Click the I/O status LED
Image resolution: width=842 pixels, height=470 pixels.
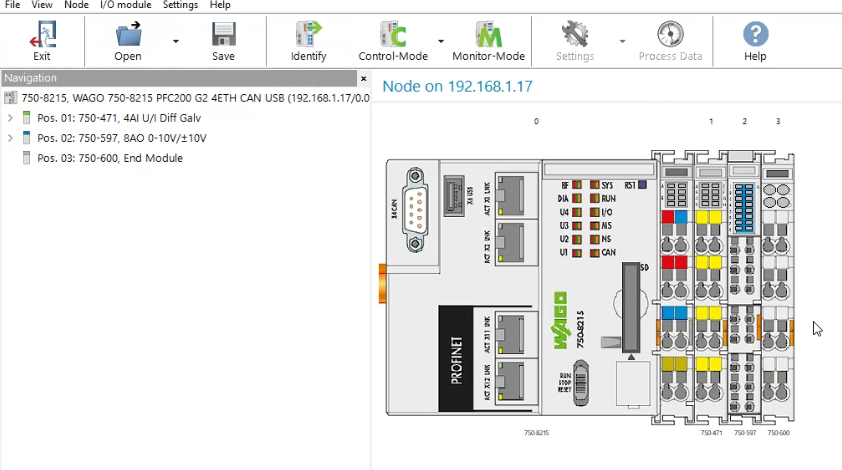point(594,212)
